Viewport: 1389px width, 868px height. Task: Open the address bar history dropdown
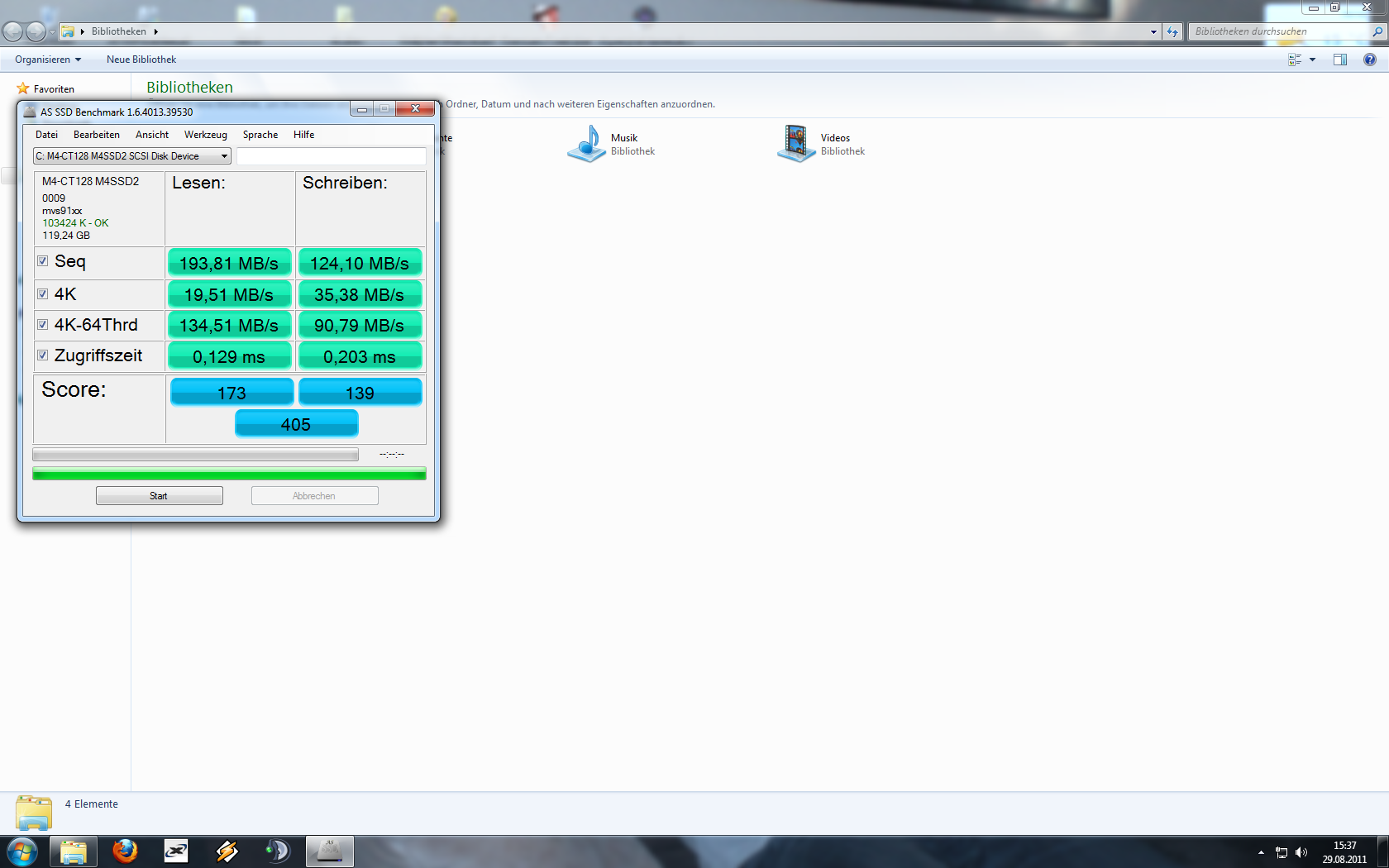click(1153, 31)
